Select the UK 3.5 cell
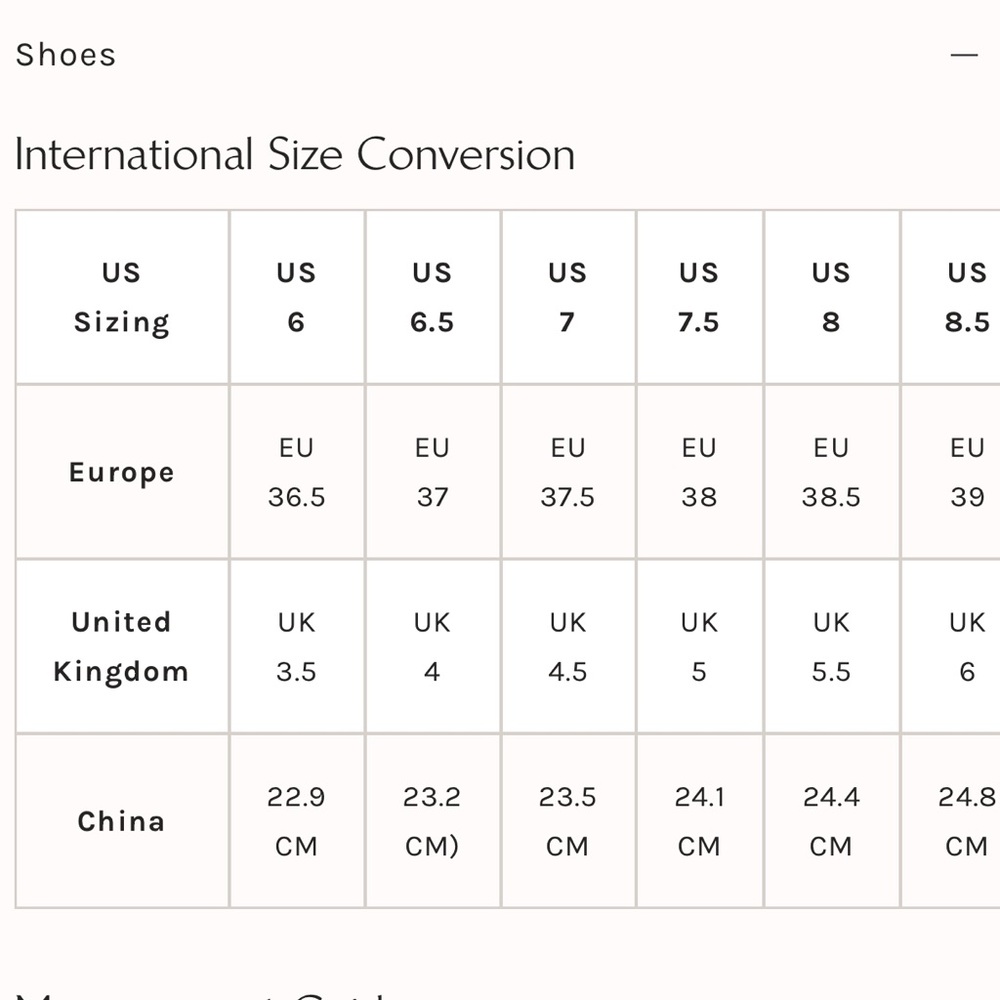1000x1000 pixels. tap(296, 646)
